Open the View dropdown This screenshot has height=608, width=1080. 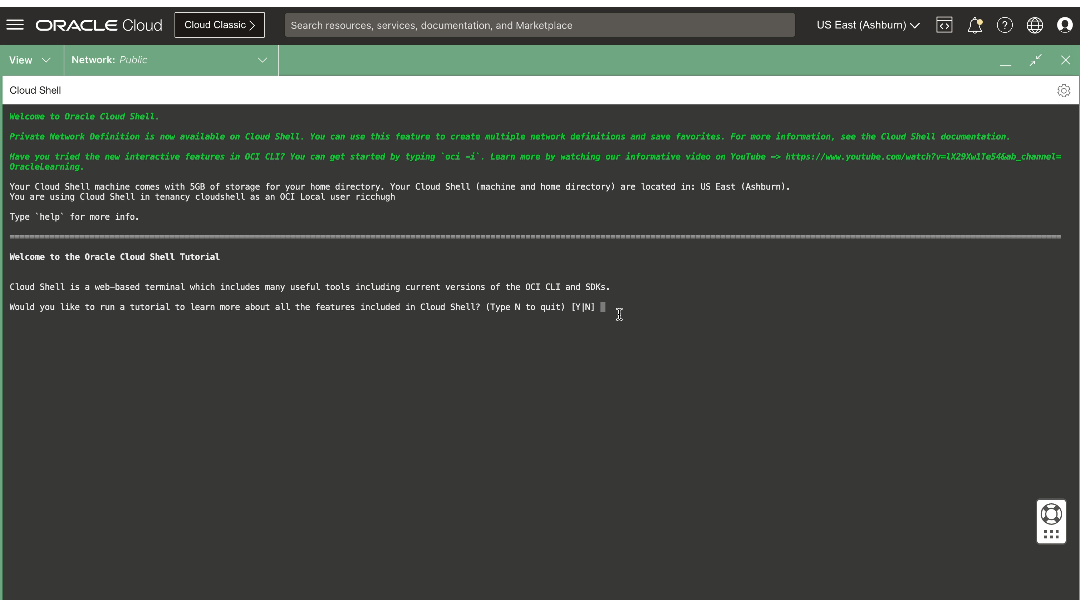coord(30,60)
